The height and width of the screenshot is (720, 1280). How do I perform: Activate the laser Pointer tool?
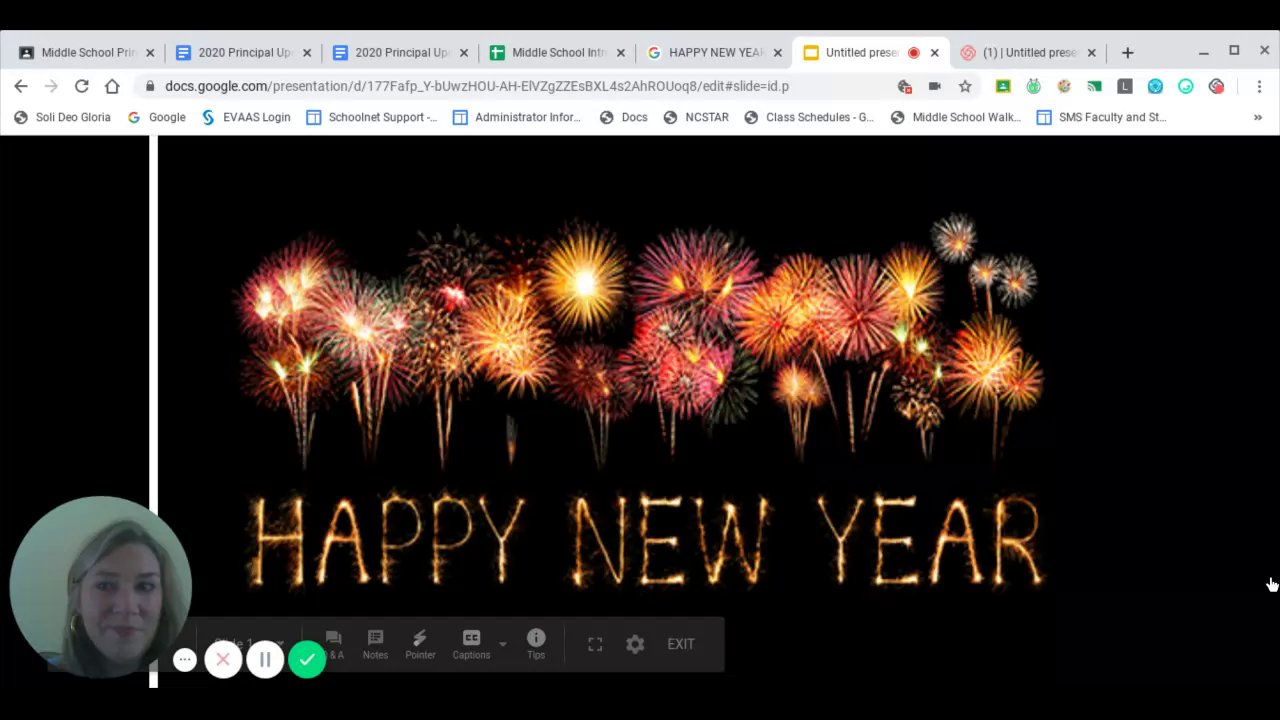point(420,644)
